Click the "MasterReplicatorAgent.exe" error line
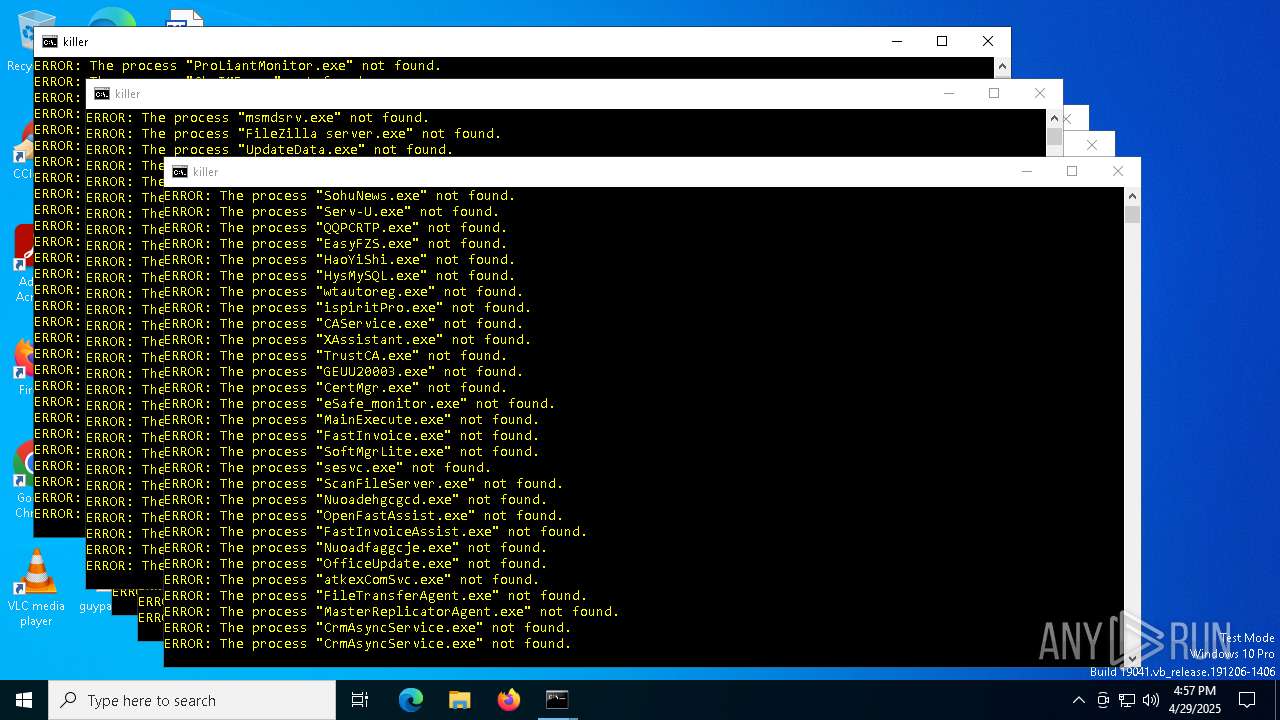The height and width of the screenshot is (720, 1280). pos(392,612)
